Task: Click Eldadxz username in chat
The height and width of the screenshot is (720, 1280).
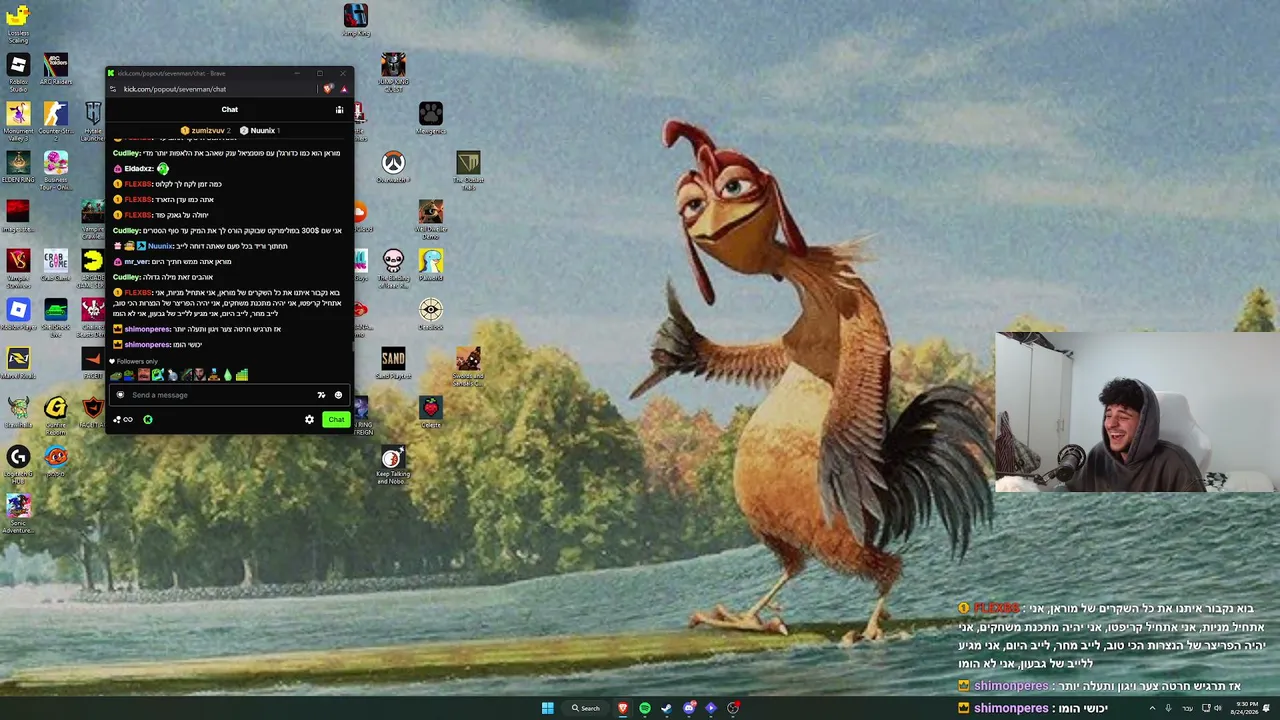Action: (x=138, y=169)
